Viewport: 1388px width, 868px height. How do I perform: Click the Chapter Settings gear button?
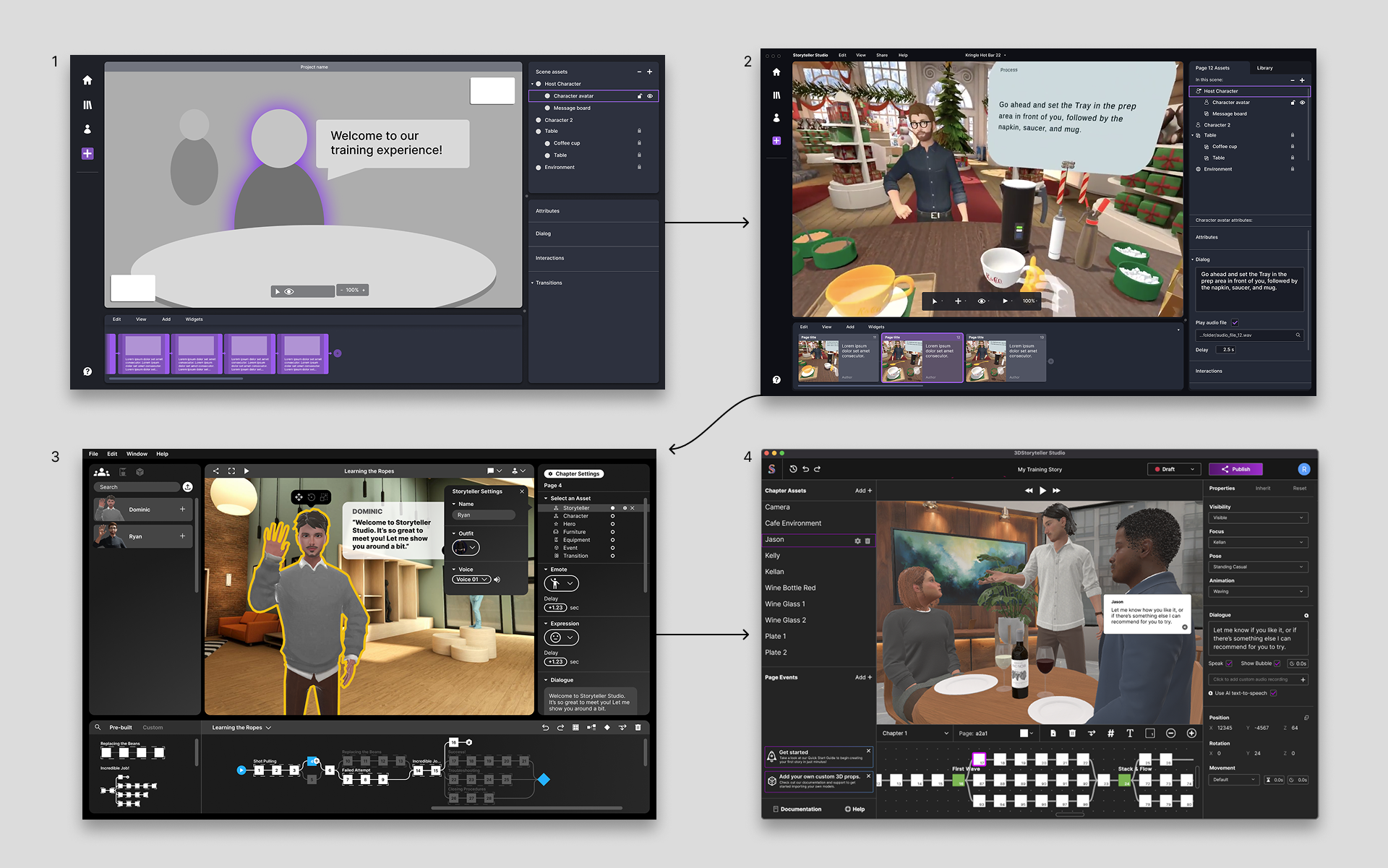point(573,473)
